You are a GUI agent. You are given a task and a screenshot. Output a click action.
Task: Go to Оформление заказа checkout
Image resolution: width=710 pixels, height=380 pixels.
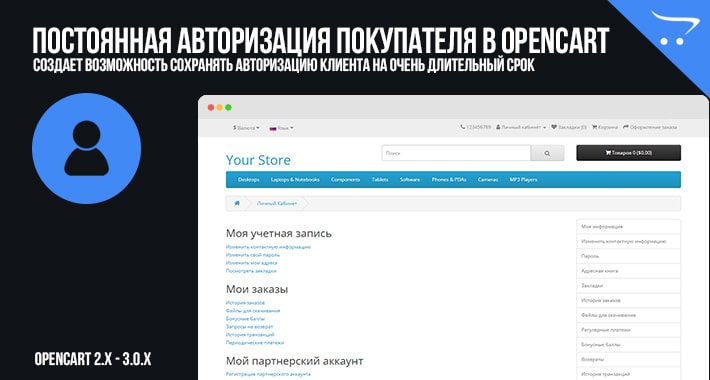click(x=650, y=127)
